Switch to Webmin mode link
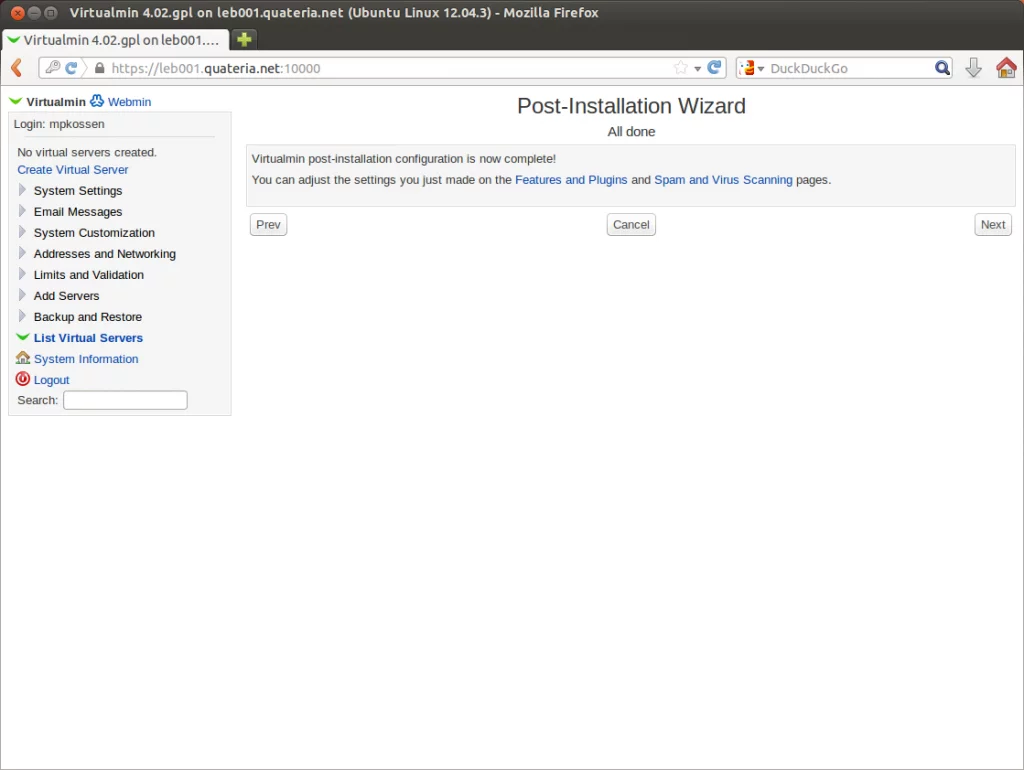The height and width of the screenshot is (770, 1024). 129,102
